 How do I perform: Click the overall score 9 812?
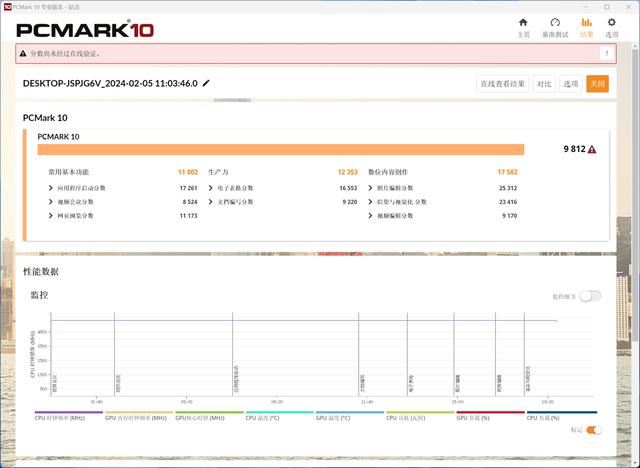coord(574,149)
